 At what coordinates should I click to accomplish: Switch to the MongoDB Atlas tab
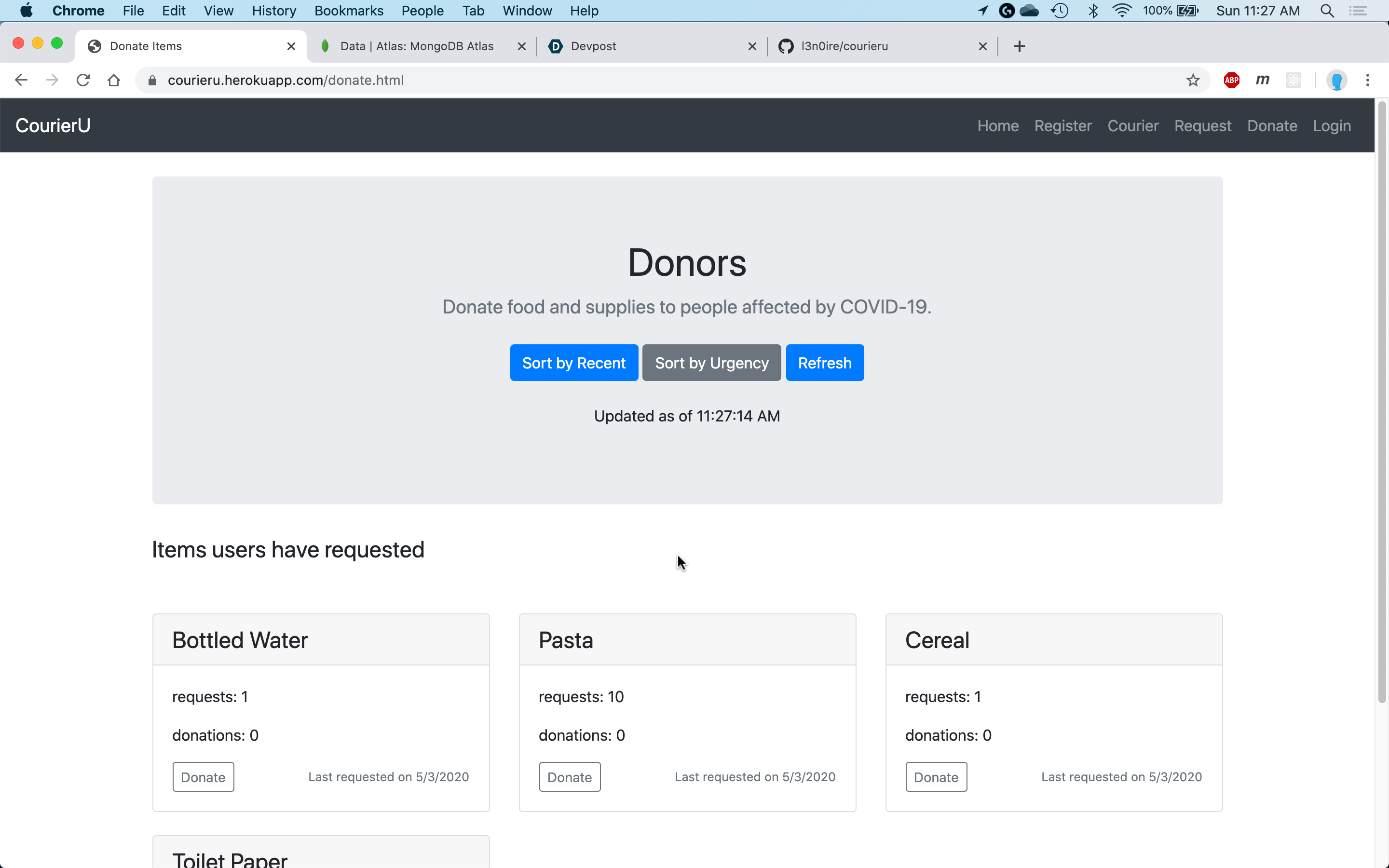click(416, 46)
